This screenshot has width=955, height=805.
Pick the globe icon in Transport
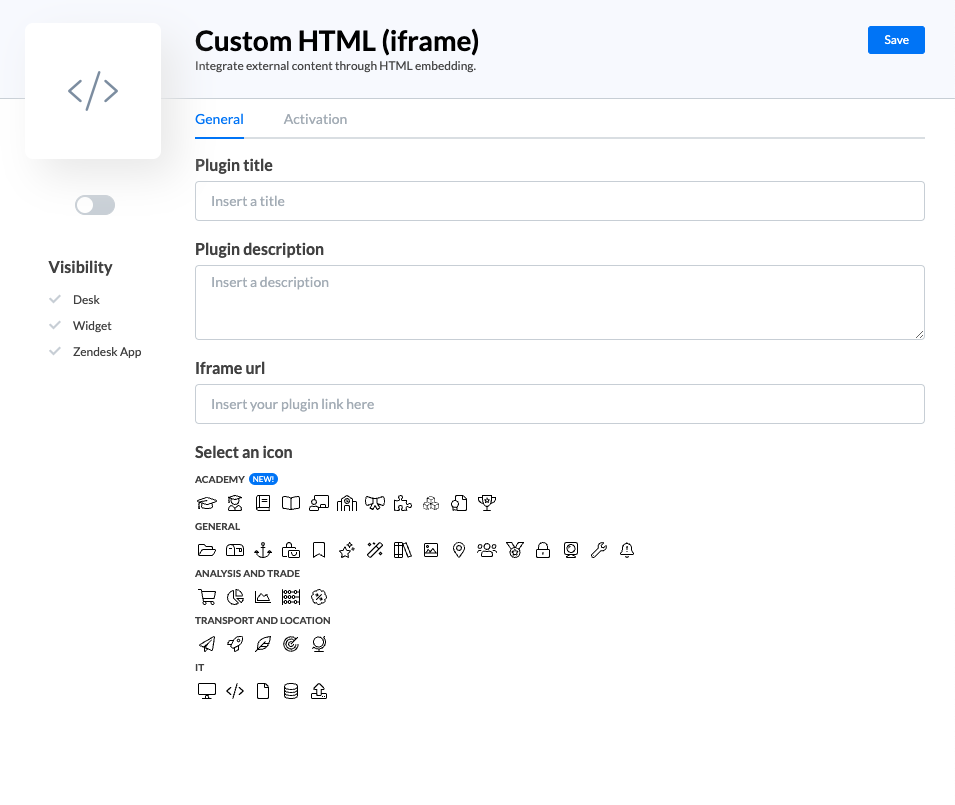pyautogui.click(x=319, y=644)
